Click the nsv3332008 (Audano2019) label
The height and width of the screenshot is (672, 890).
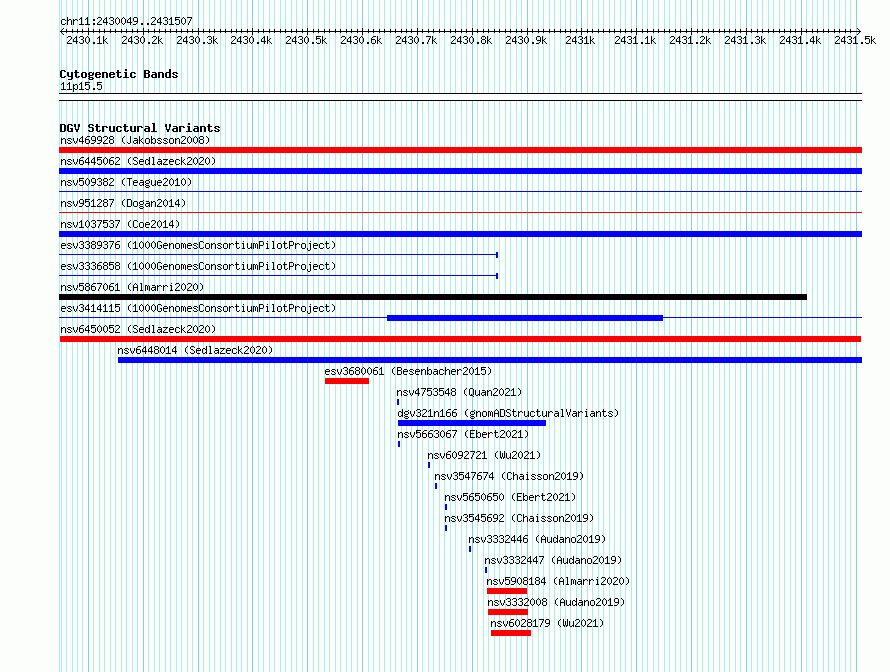tap(556, 602)
